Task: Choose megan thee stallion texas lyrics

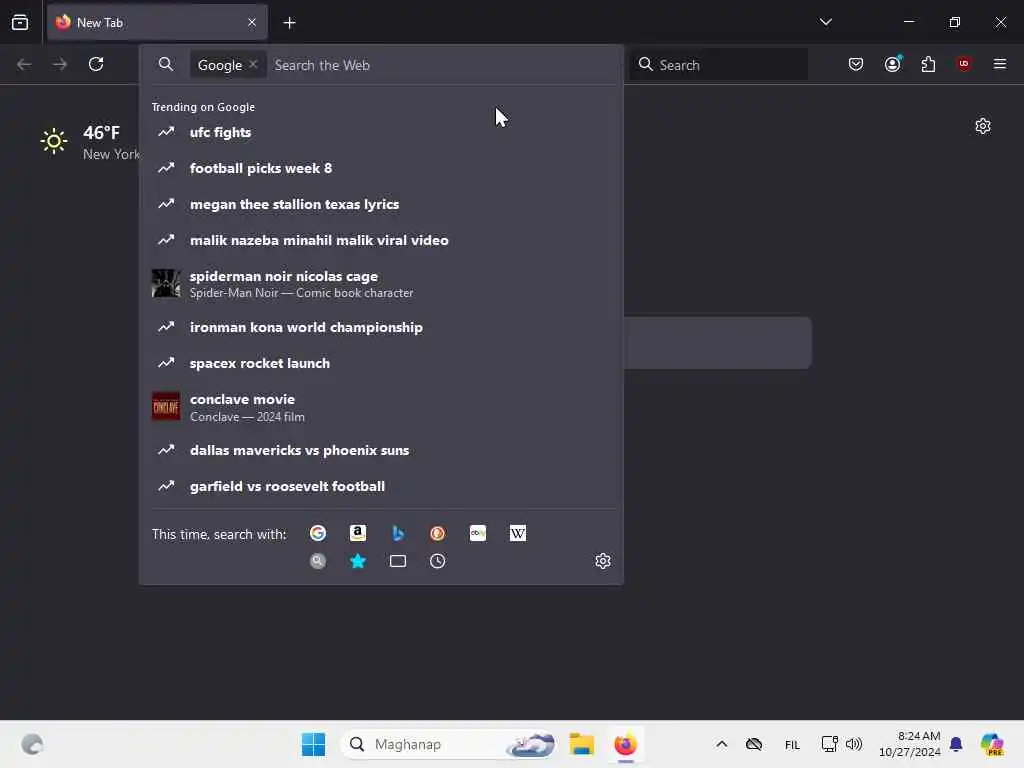Action: [381, 204]
